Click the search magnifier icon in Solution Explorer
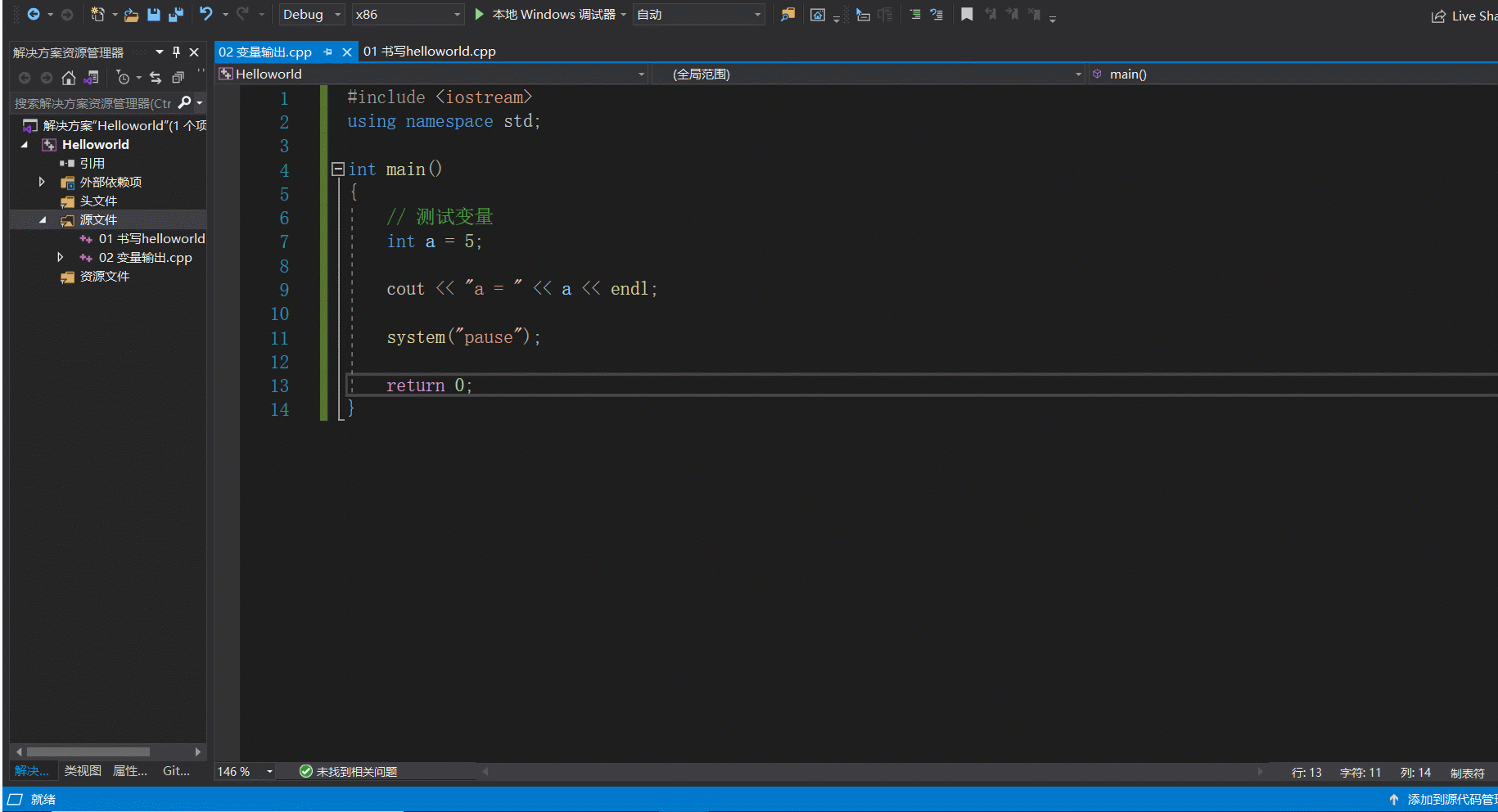The image size is (1498, 812). pyautogui.click(x=184, y=102)
